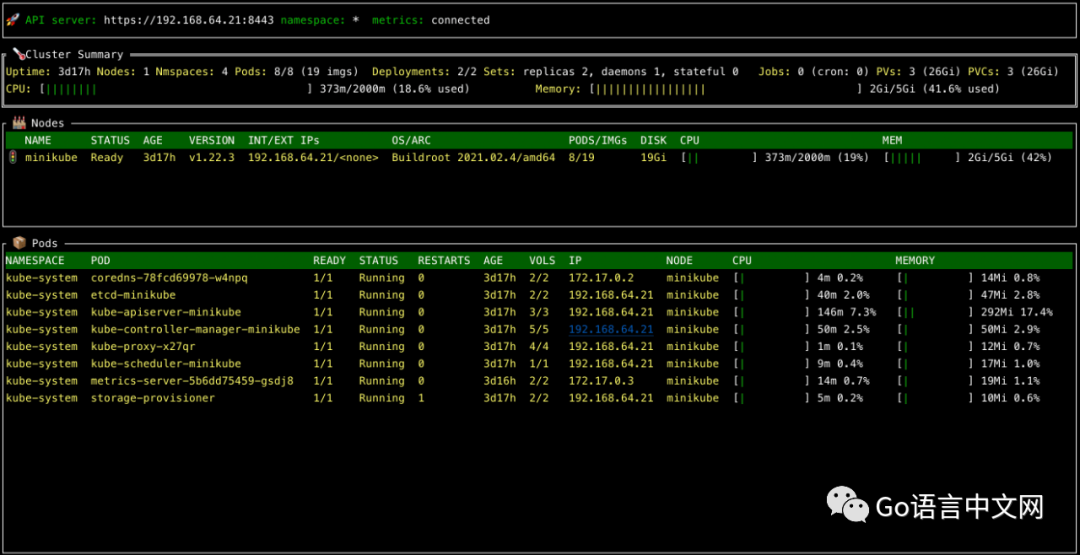
Task: Select the kube-apiserver-minikube pod
Action: (165, 312)
